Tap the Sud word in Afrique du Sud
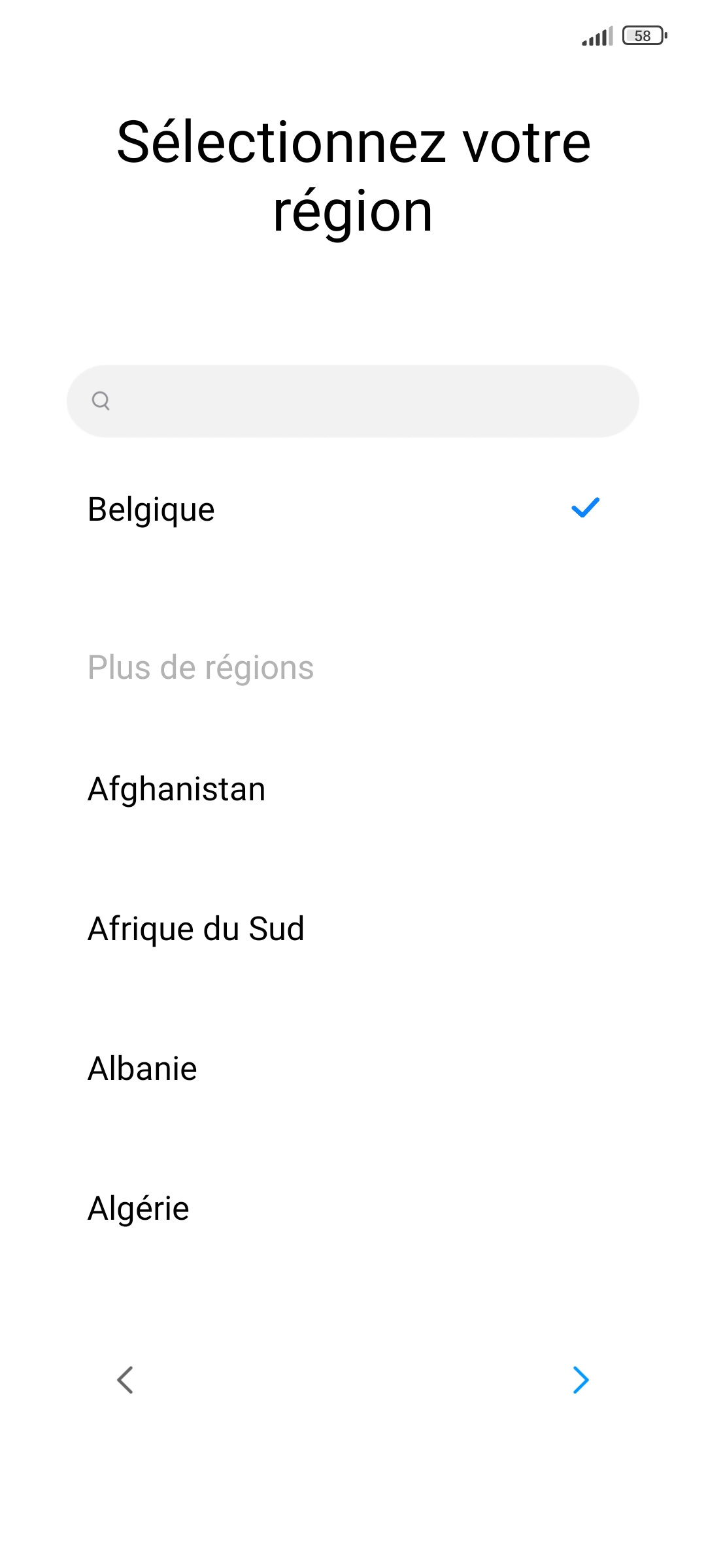 click(277, 928)
